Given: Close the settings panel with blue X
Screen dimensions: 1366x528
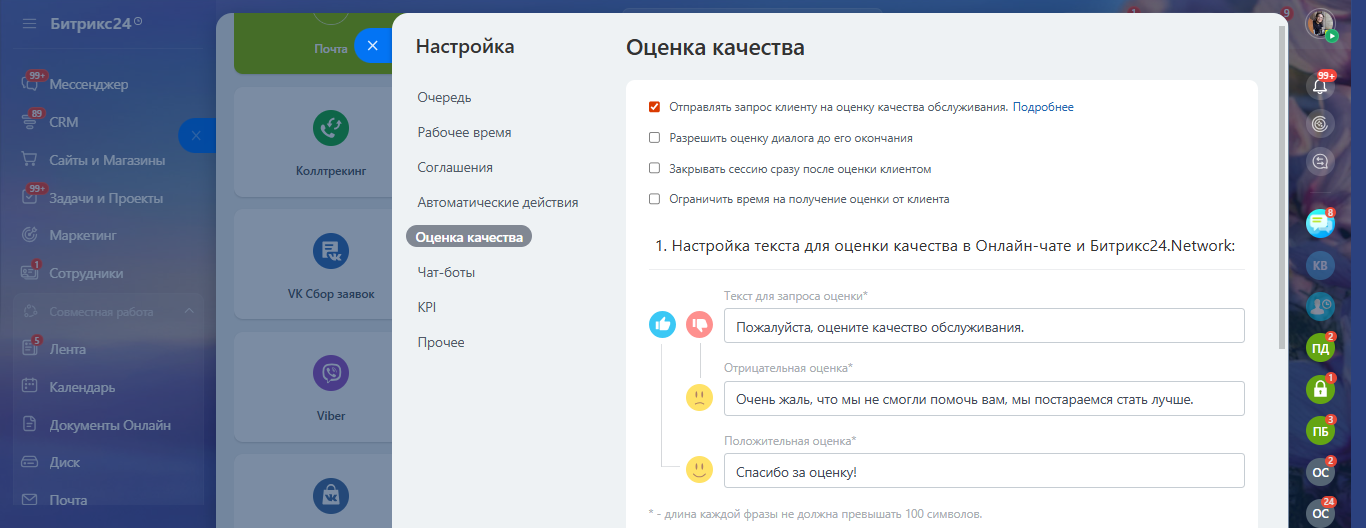Looking at the screenshot, I should pyautogui.click(x=372, y=46).
